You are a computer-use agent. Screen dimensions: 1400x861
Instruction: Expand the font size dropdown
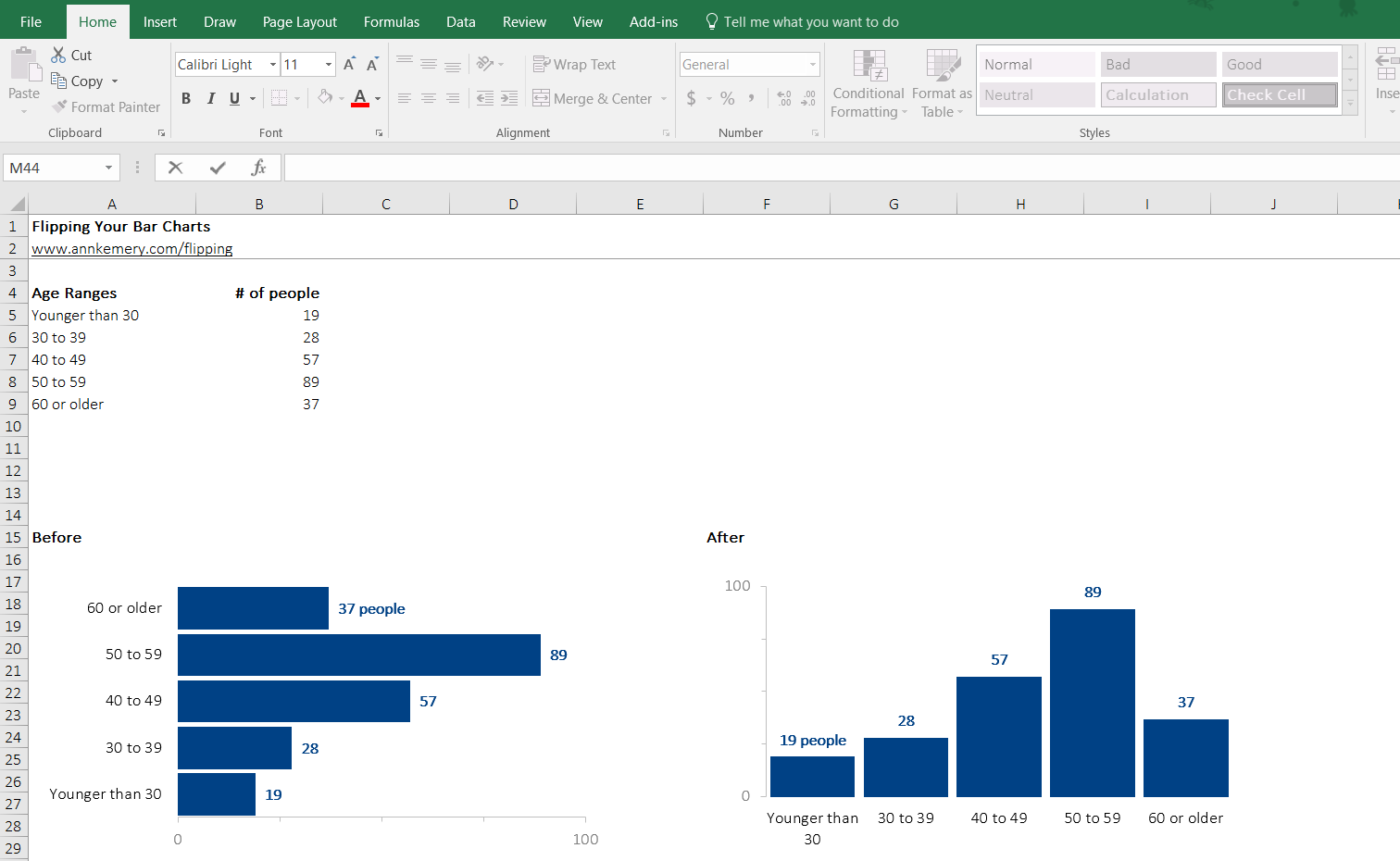(327, 64)
